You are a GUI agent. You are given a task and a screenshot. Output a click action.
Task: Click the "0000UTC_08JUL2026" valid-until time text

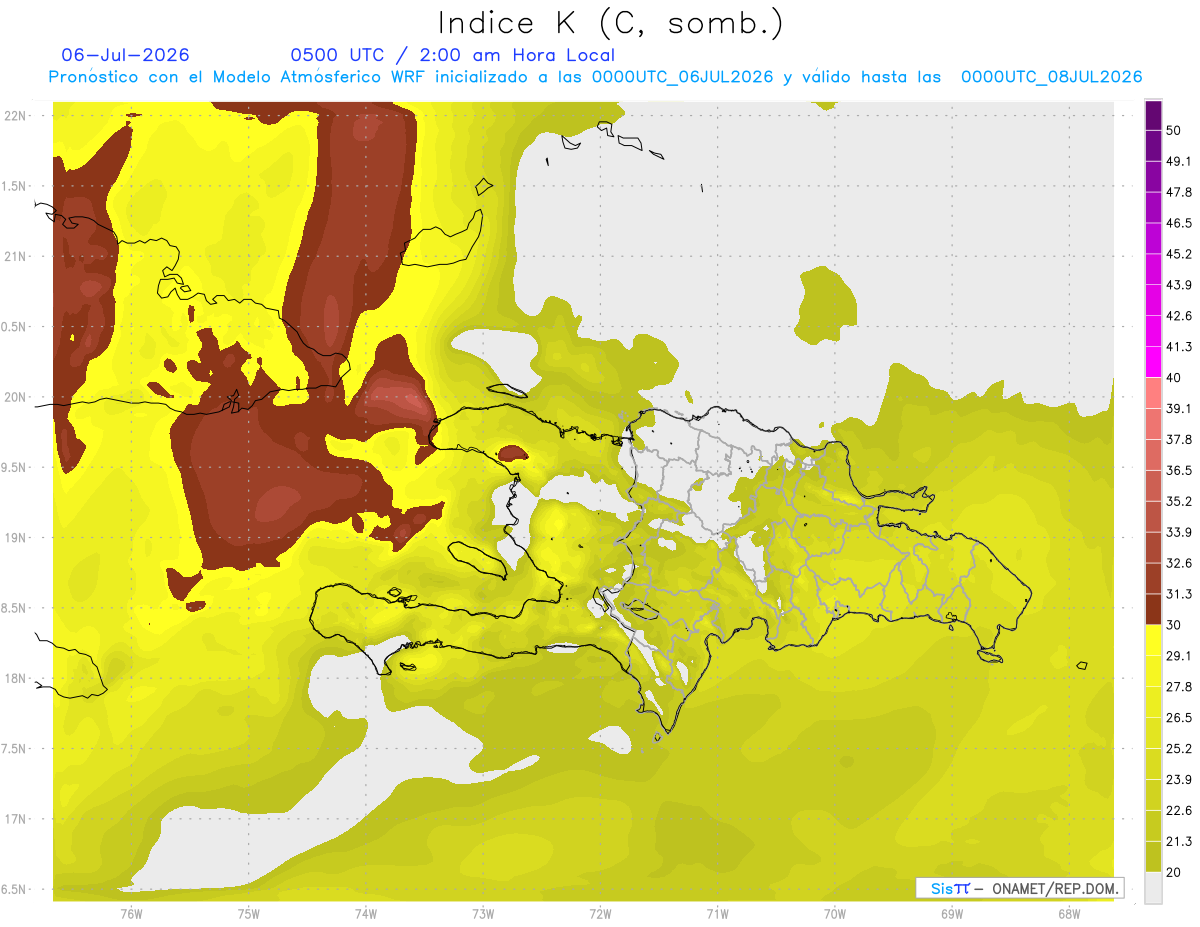click(x=1052, y=77)
